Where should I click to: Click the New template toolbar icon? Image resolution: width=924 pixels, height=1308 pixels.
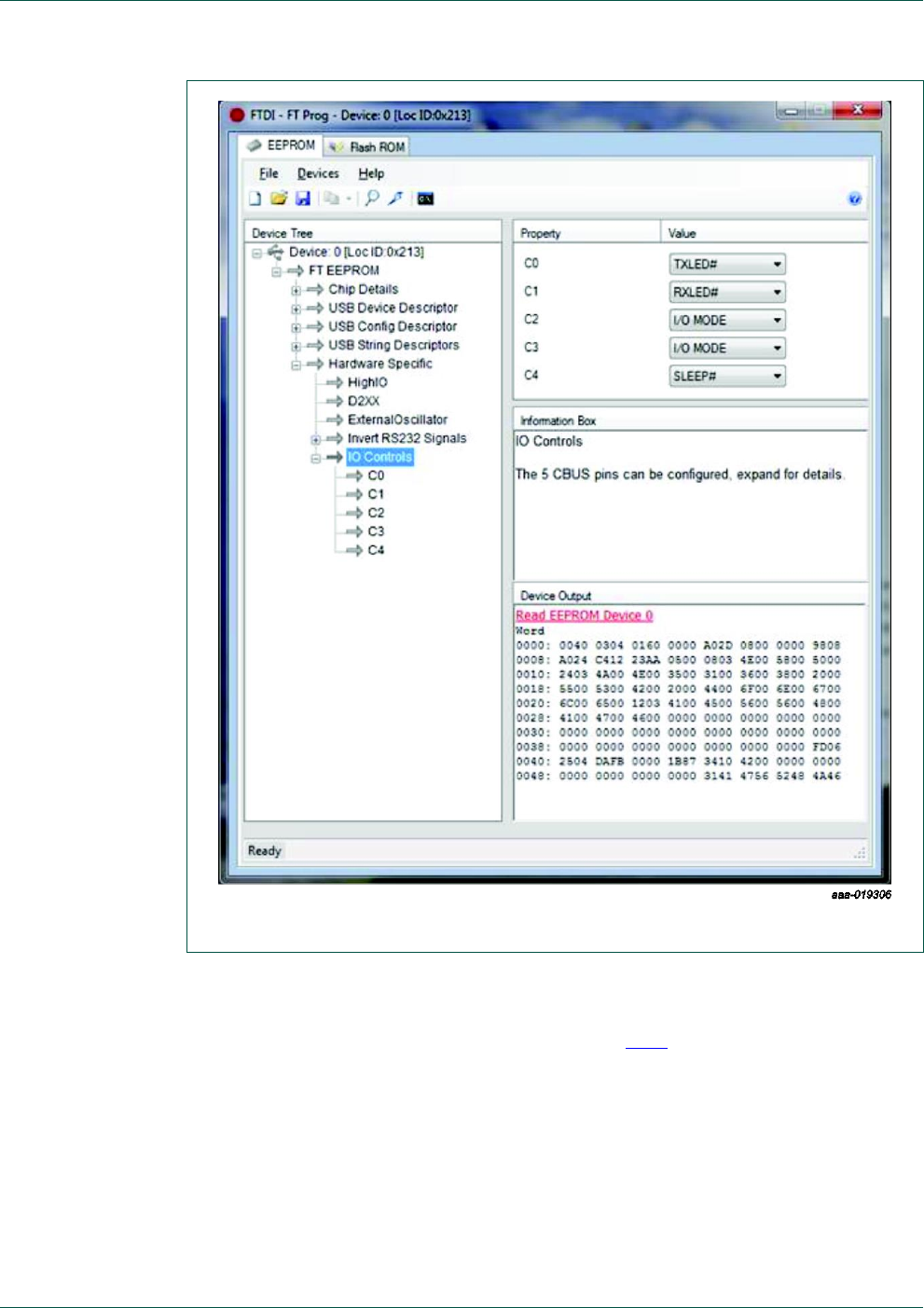coord(255,199)
